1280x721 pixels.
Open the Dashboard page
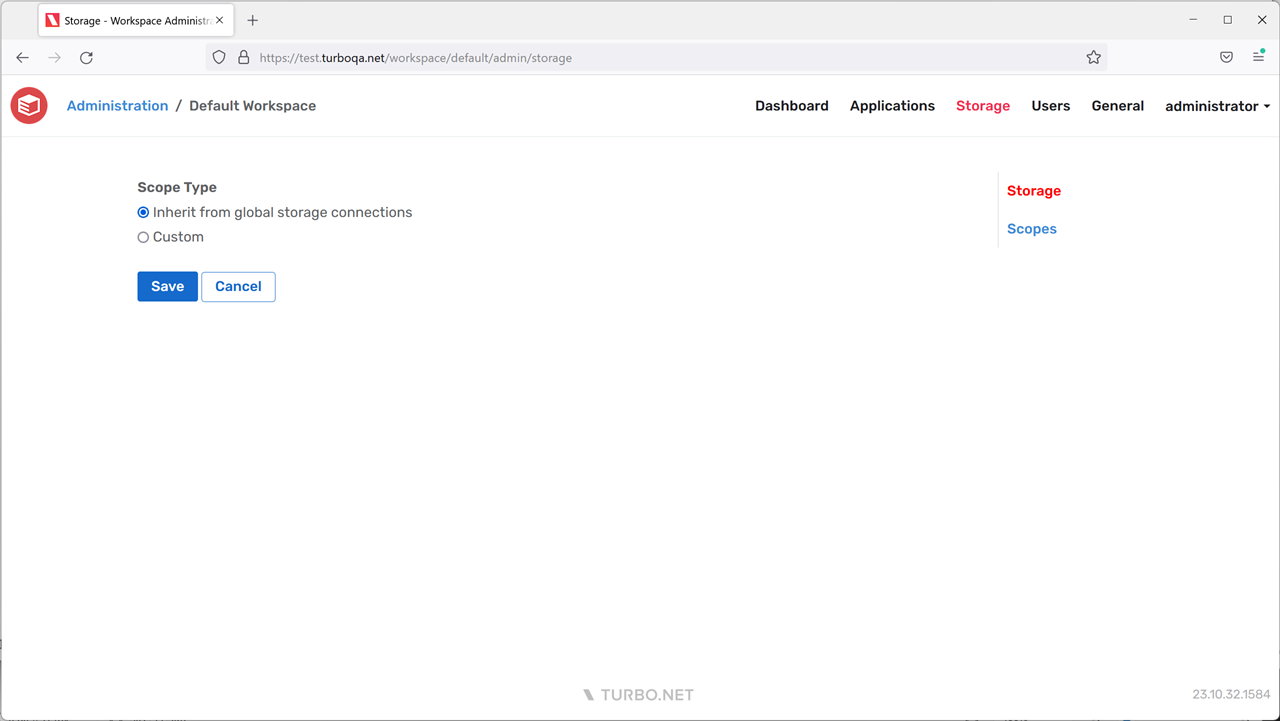point(792,106)
